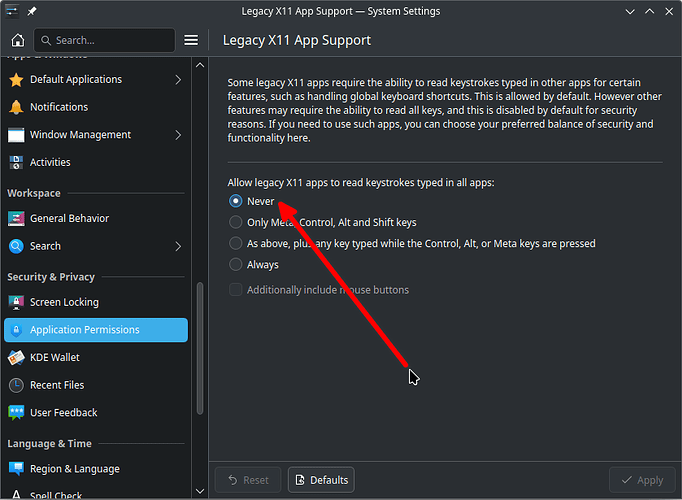The image size is (682, 500).
Task: Open Region & Language settings
Action: [x=96, y=469]
